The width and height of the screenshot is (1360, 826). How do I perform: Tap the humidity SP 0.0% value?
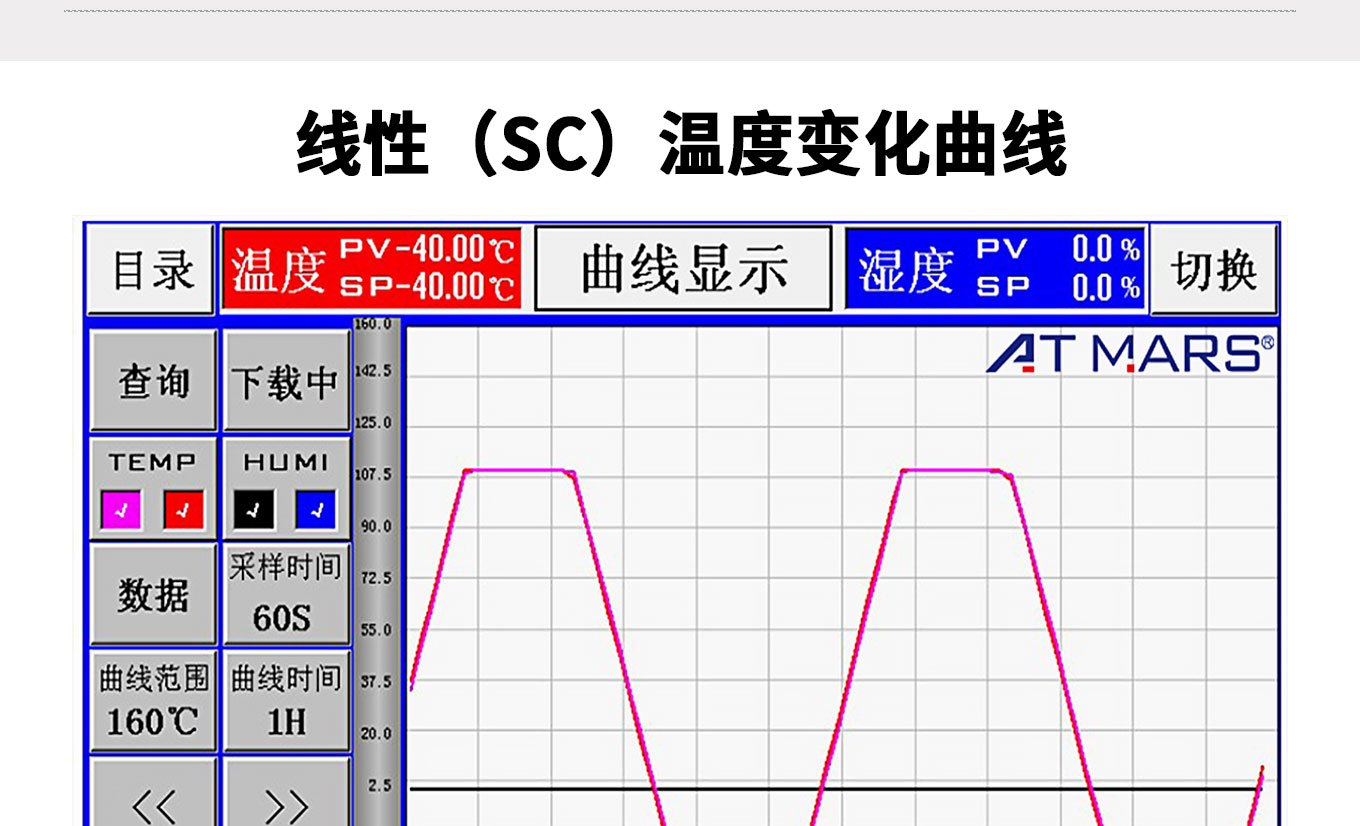[x=1105, y=288]
